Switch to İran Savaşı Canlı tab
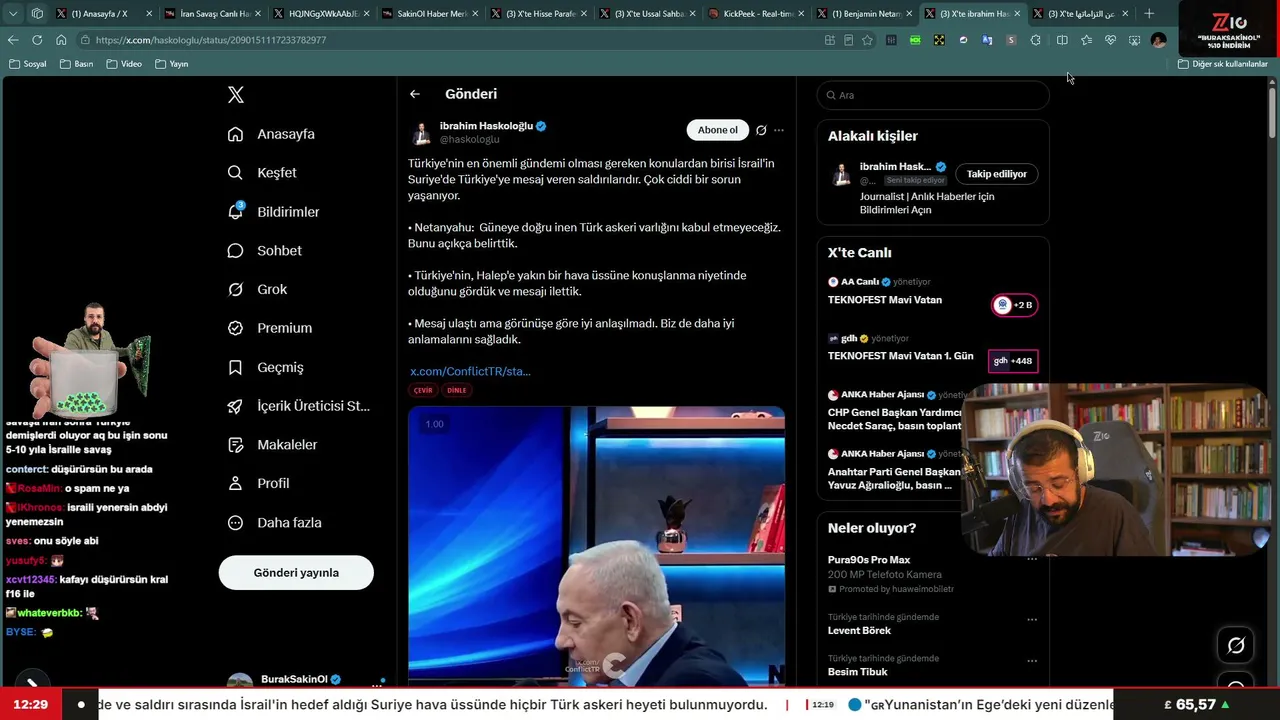 coord(210,14)
